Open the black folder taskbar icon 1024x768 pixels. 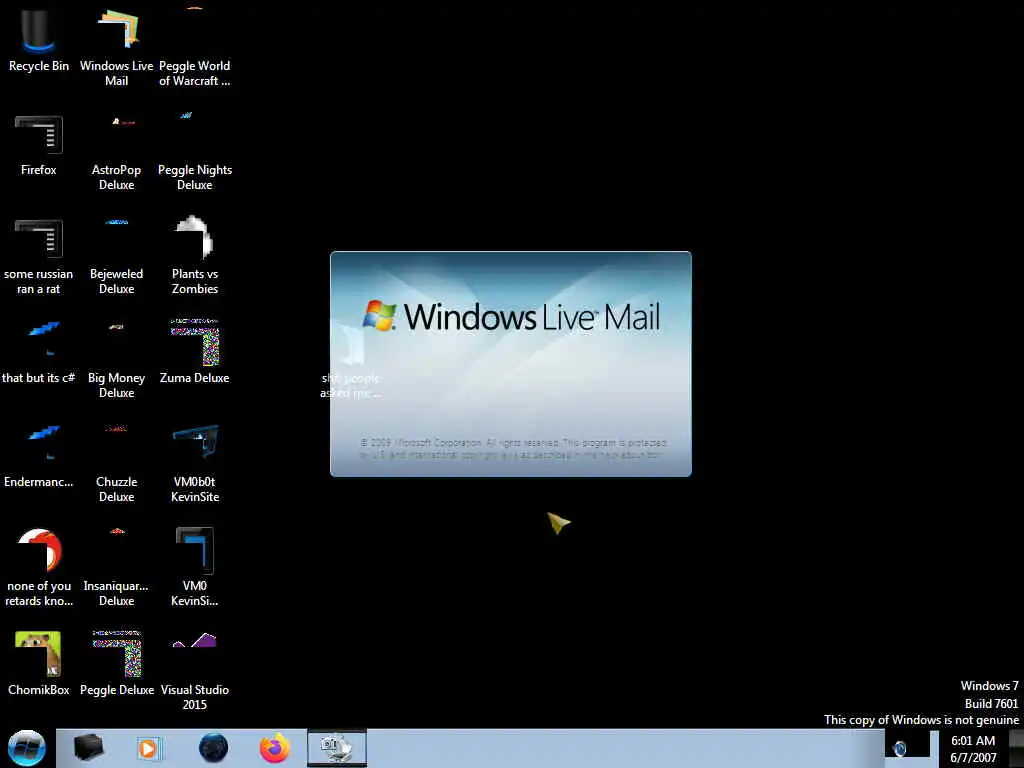pyautogui.click(x=89, y=748)
